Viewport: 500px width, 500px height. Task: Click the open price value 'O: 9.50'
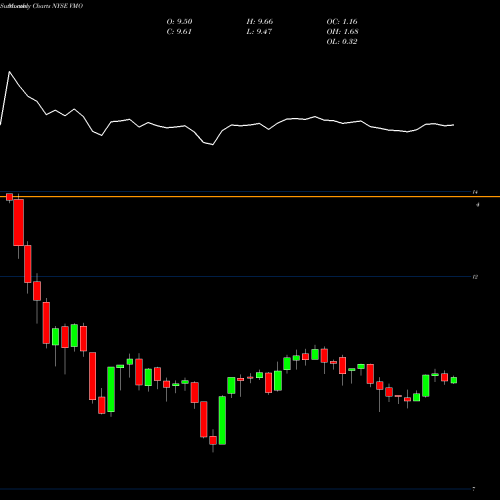point(179,22)
